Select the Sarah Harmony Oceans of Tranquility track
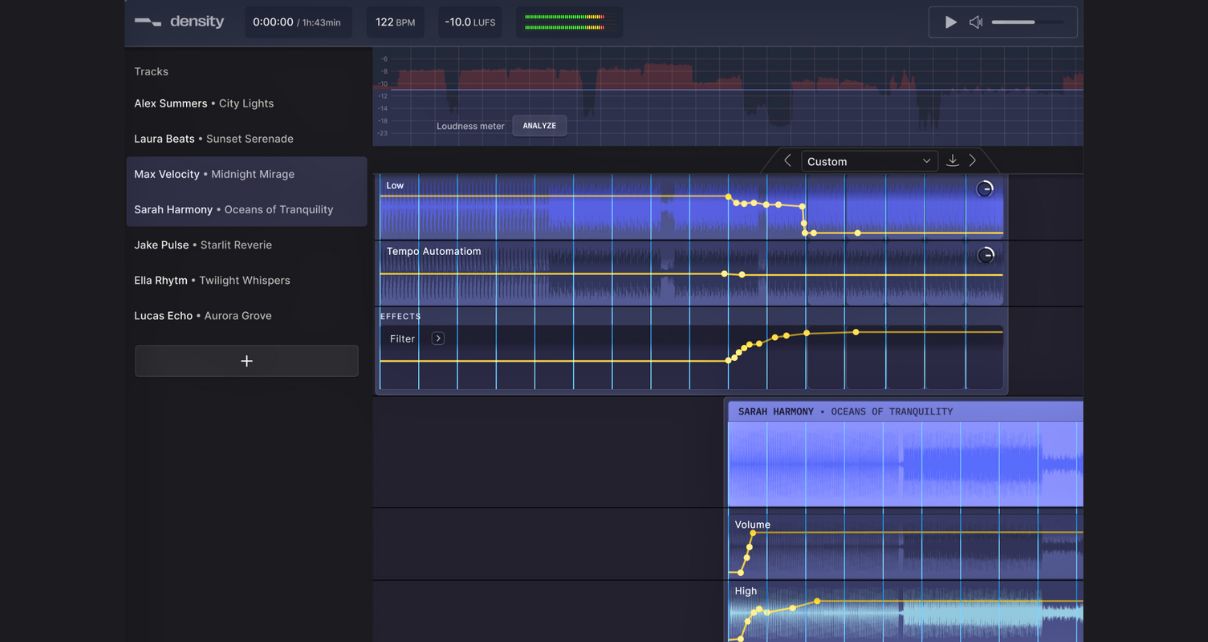 pyautogui.click(x=233, y=209)
